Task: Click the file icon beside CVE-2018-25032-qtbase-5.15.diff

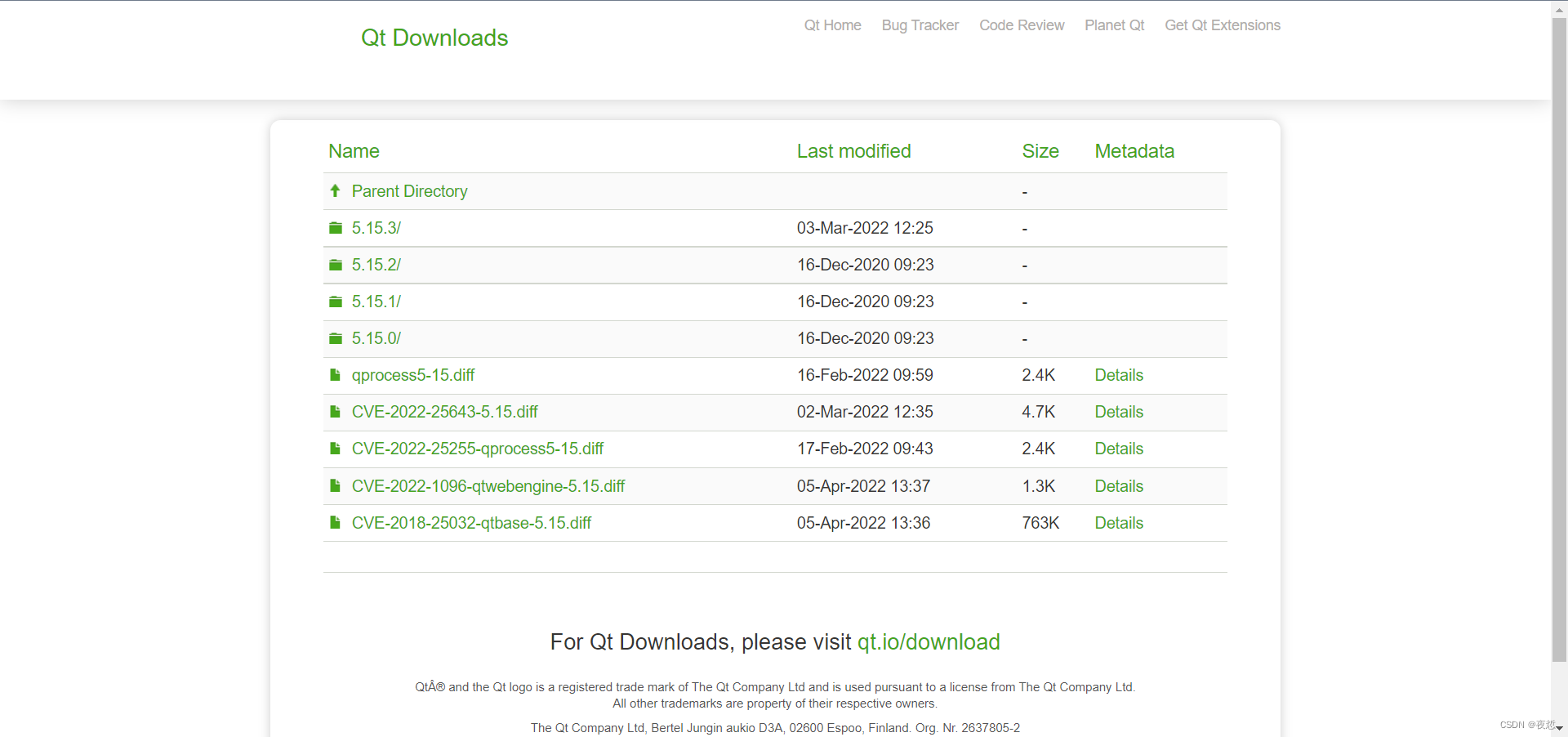Action: point(335,523)
